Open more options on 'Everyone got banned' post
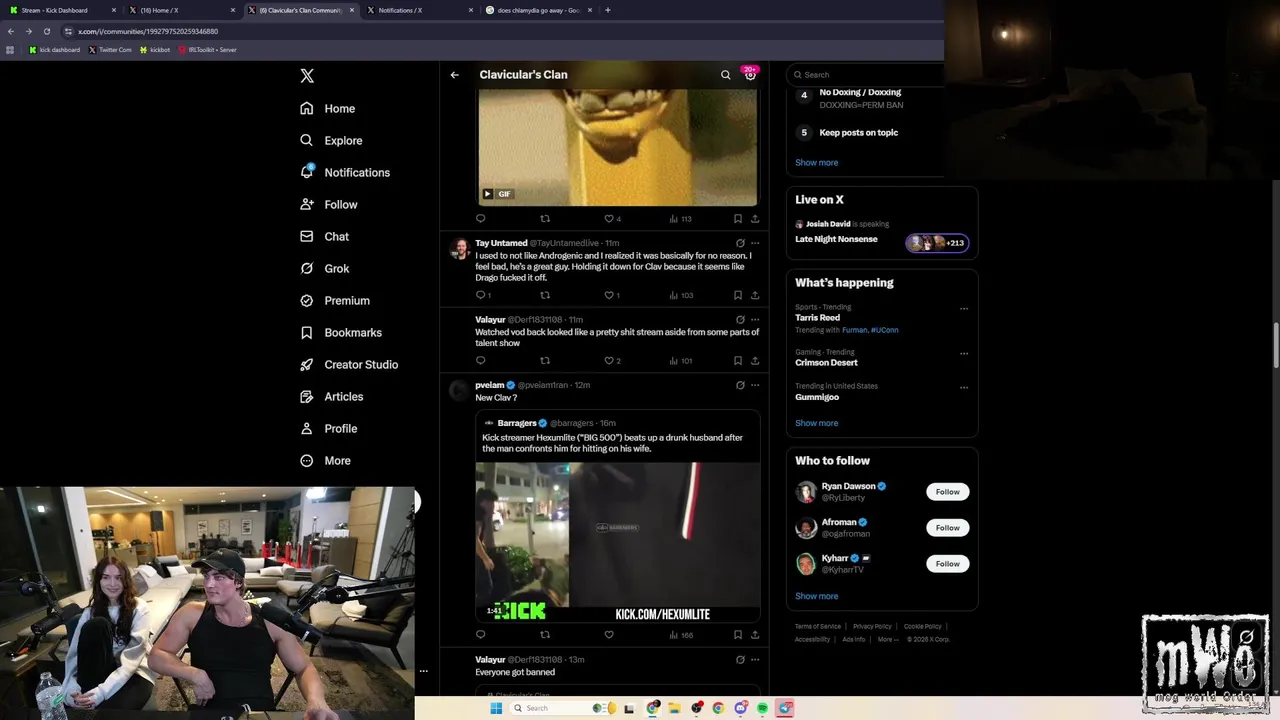 [x=755, y=660]
